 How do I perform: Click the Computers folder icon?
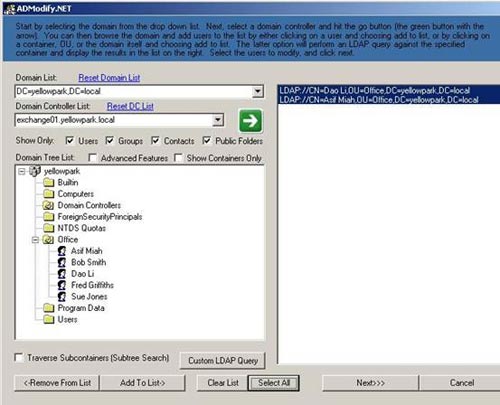49,194
